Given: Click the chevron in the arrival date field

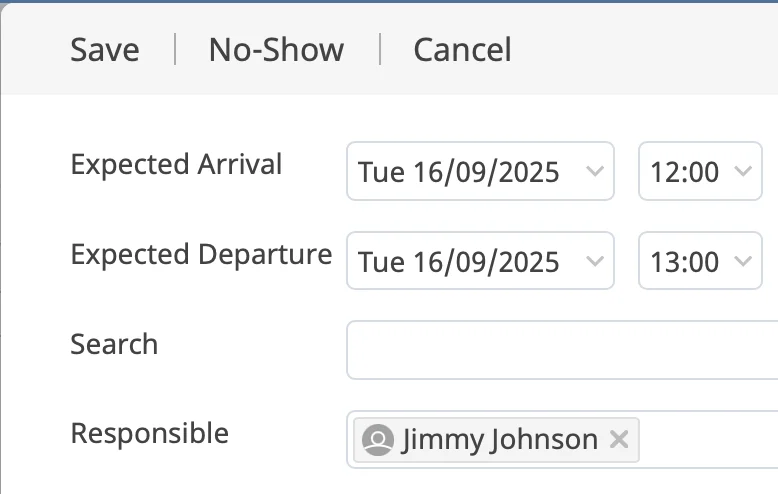Looking at the screenshot, I should pyautogui.click(x=594, y=171).
